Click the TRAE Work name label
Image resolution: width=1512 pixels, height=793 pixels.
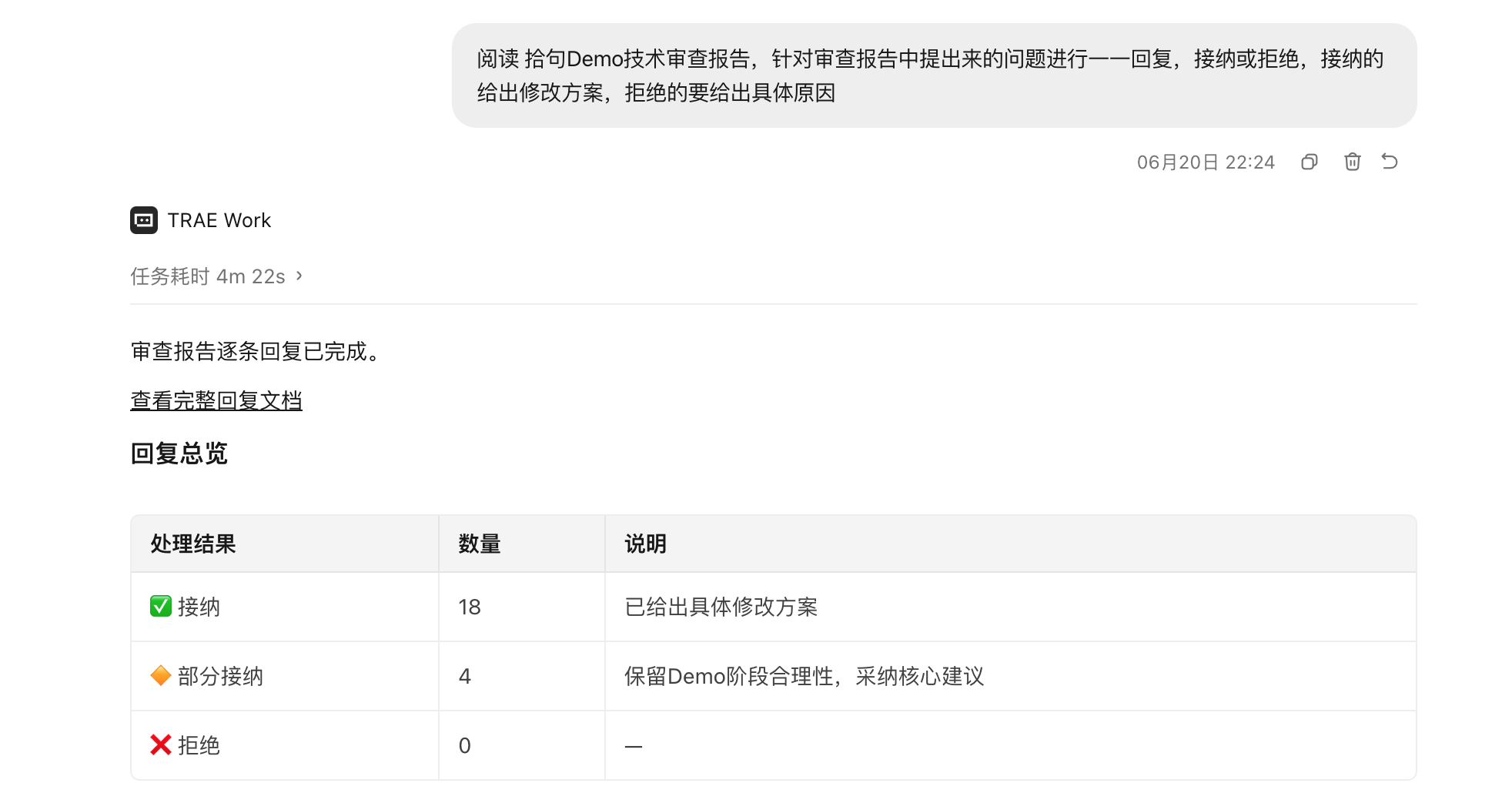pos(219,220)
